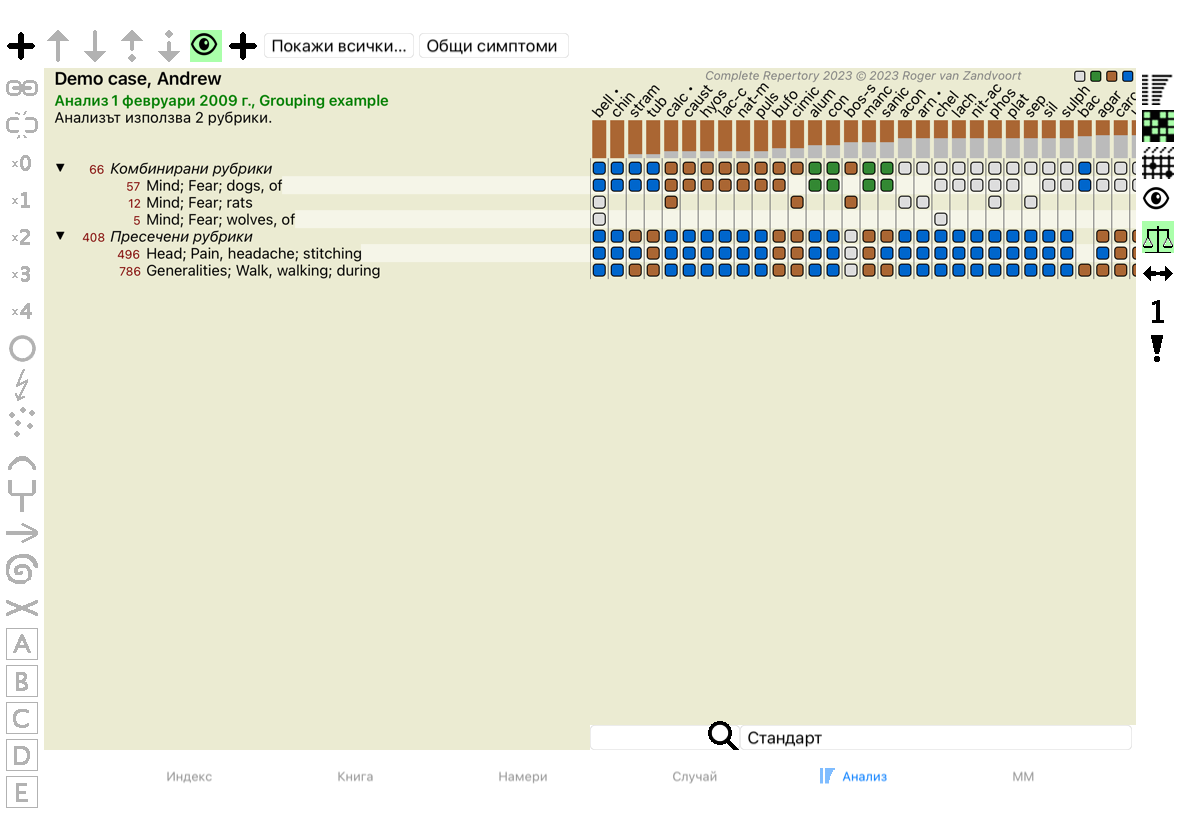Select the balance scales icon

(x=1157, y=237)
